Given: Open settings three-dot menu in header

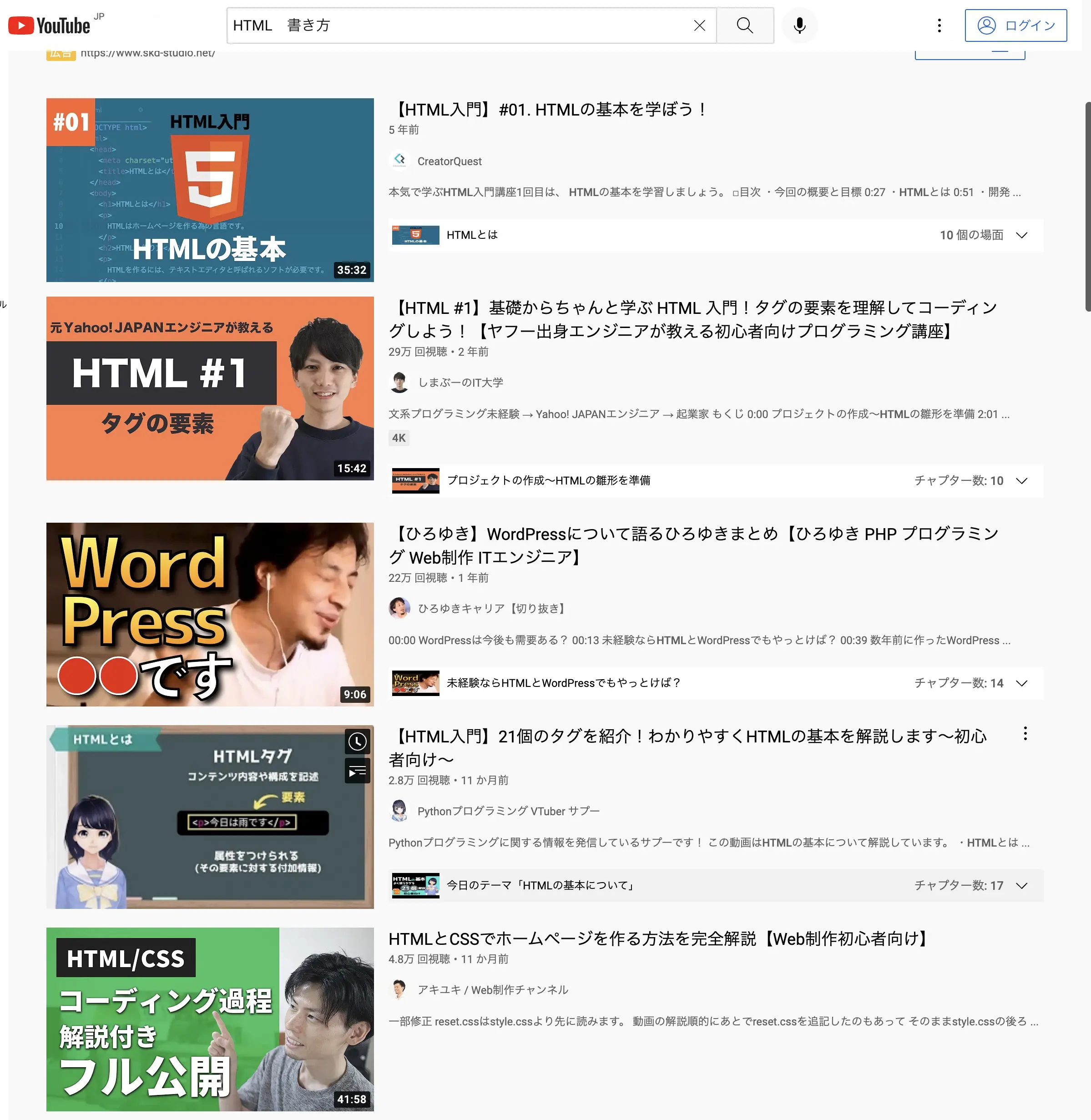Looking at the screenshot, I should [x=939, y=25].
